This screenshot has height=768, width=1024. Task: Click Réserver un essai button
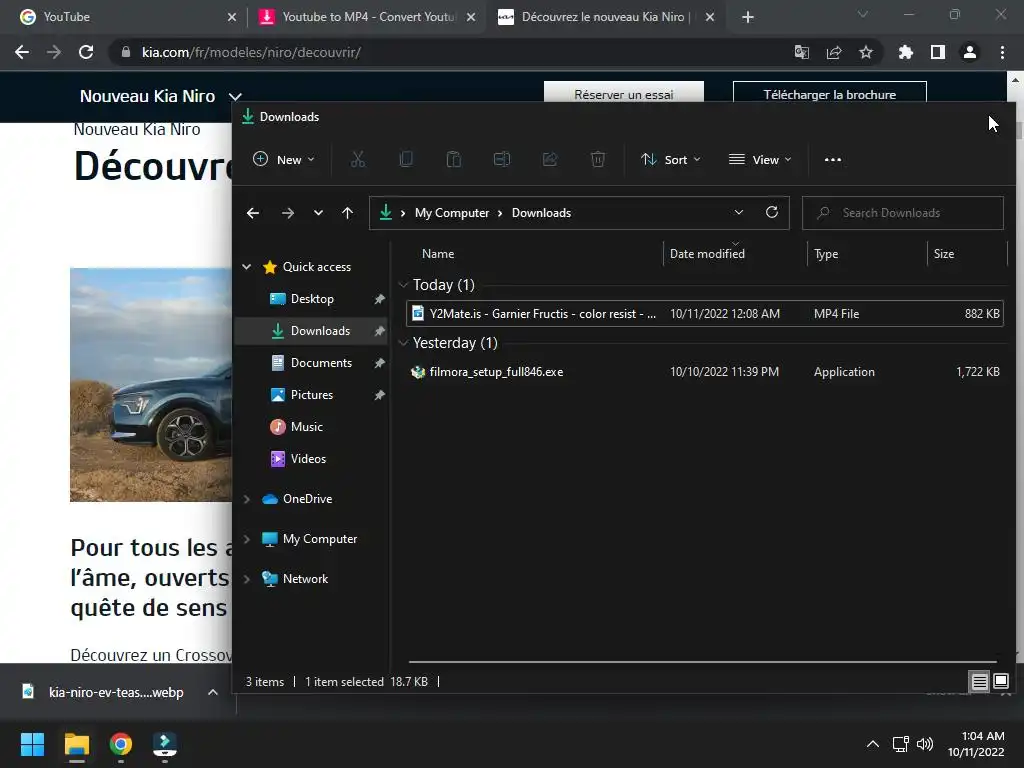click(624, 93)
